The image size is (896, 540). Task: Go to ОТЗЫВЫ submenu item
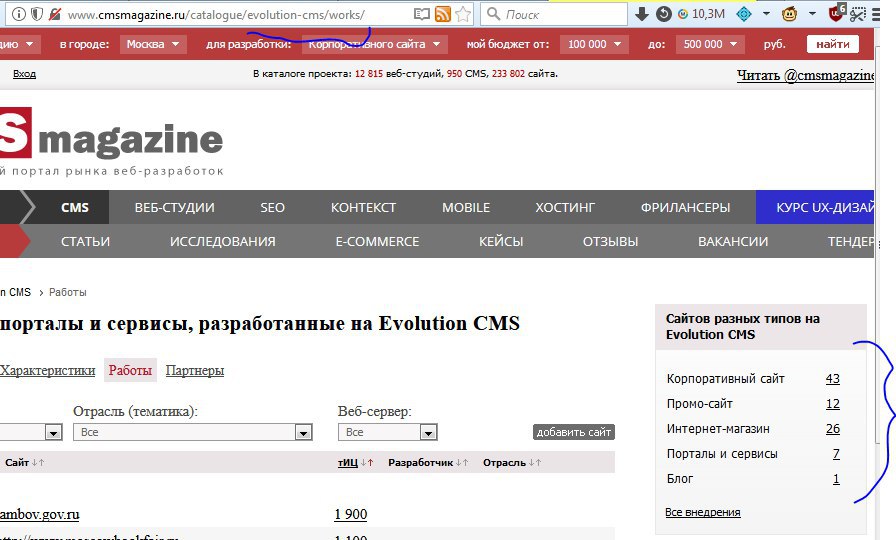tap(610, 241)
